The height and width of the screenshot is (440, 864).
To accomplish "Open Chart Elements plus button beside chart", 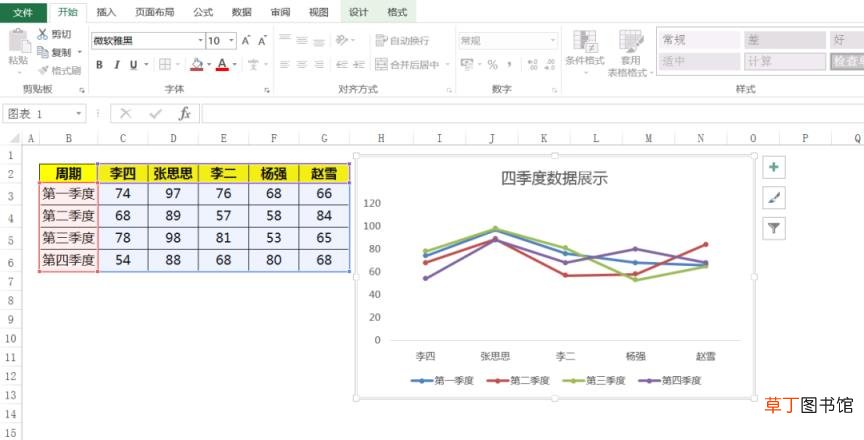I will pos(774,167).
